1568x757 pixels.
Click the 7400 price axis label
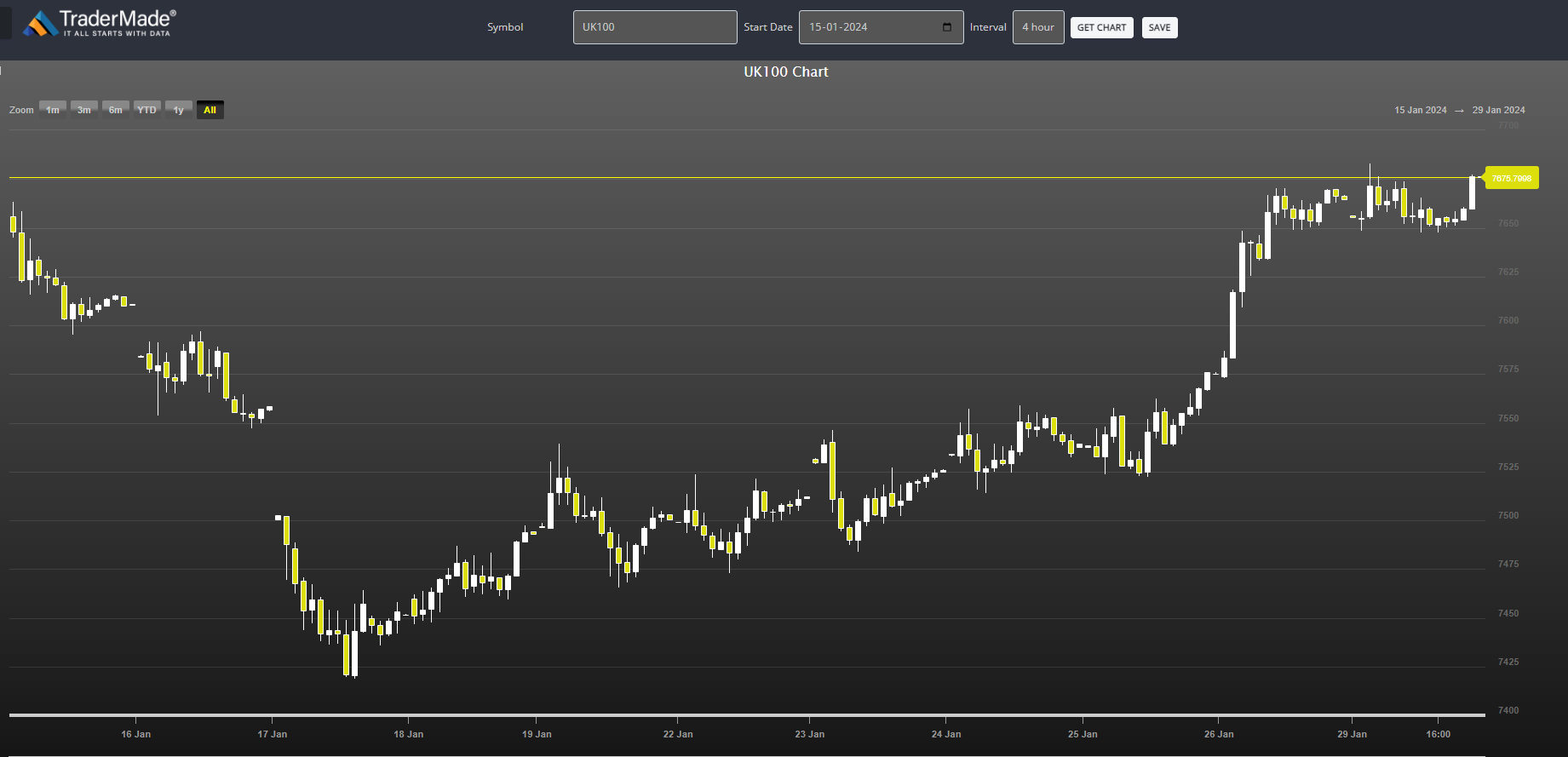coord(1508,710)
